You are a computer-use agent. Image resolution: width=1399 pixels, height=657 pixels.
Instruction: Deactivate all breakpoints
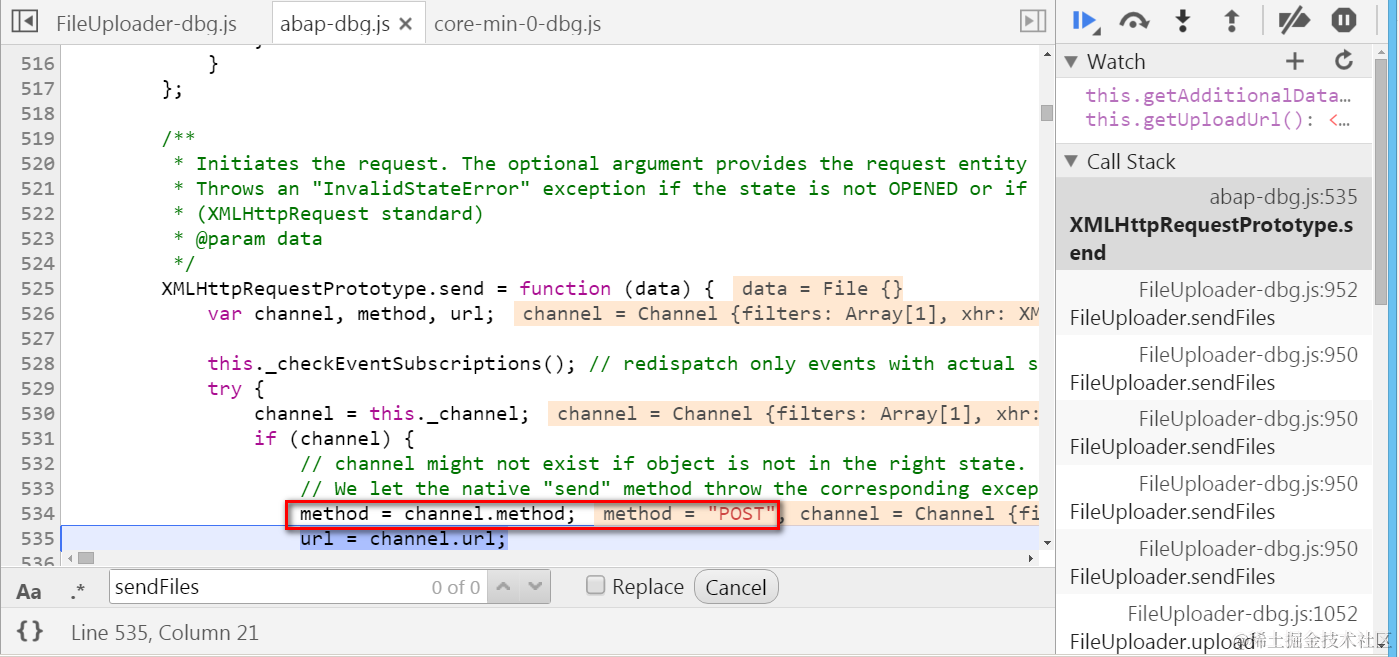click(x=1294, y=21)
